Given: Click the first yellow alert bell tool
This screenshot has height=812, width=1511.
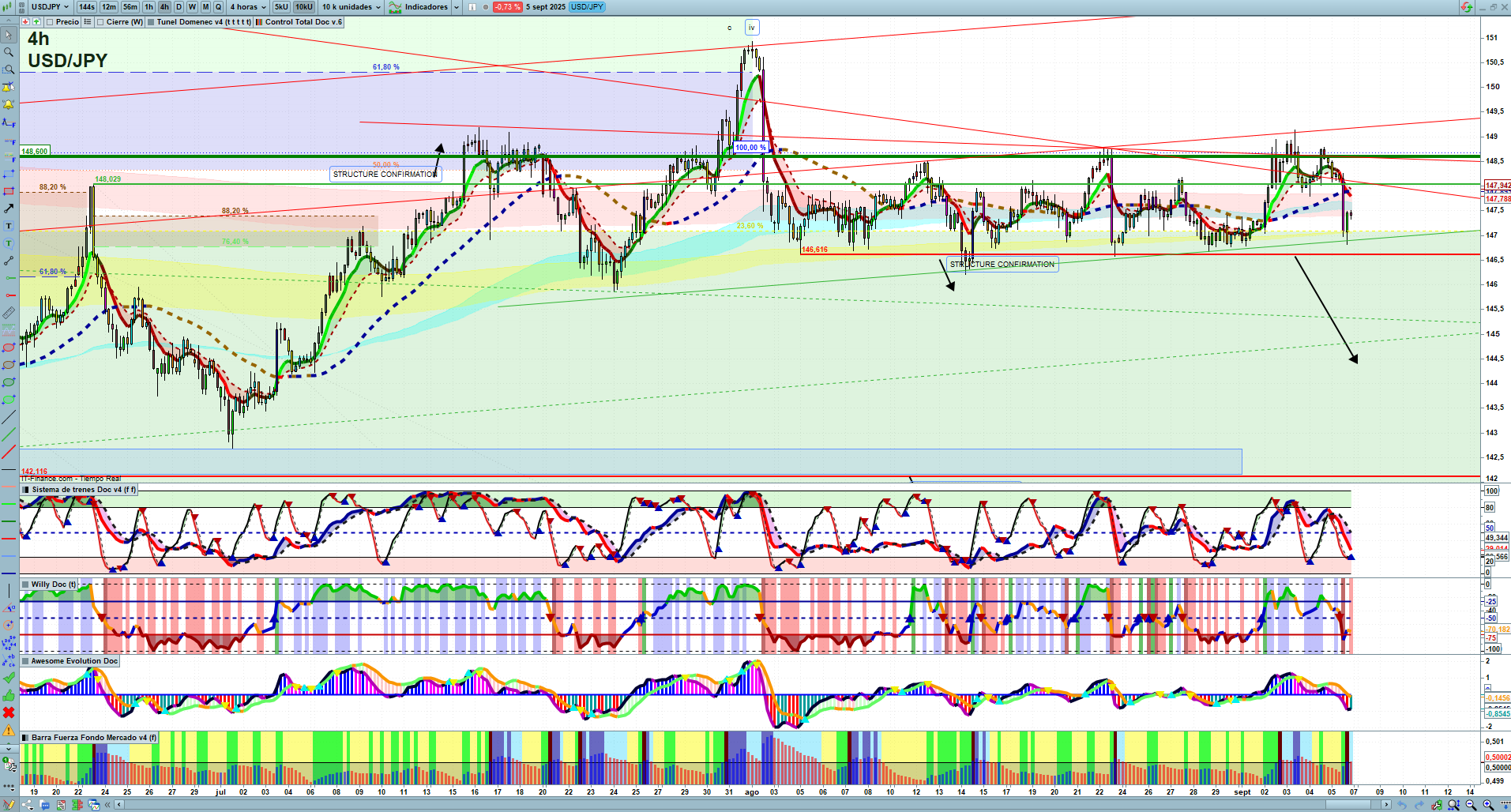Looking at the screenshot, I should [x=9, y=87].
